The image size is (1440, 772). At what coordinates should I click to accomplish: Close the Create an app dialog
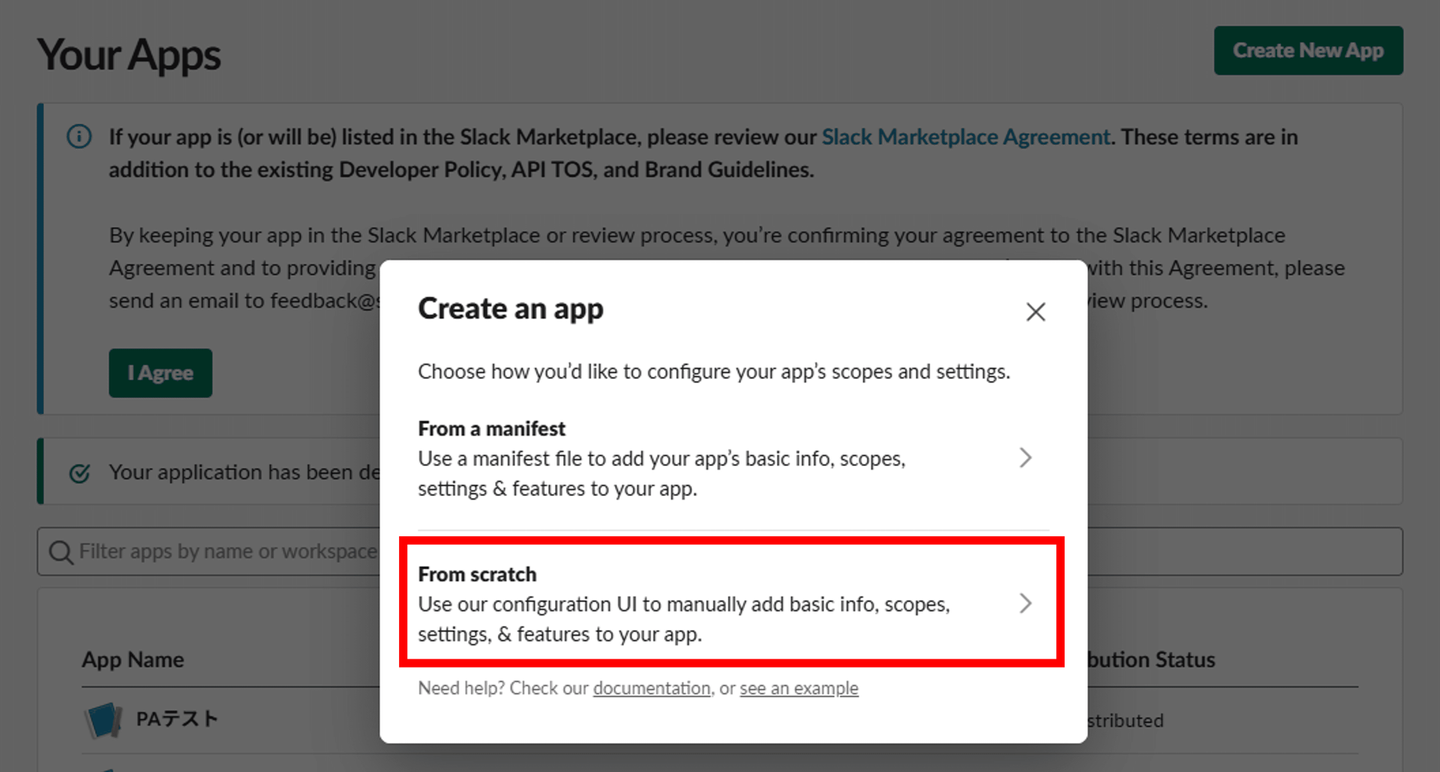click(1035, 312)
